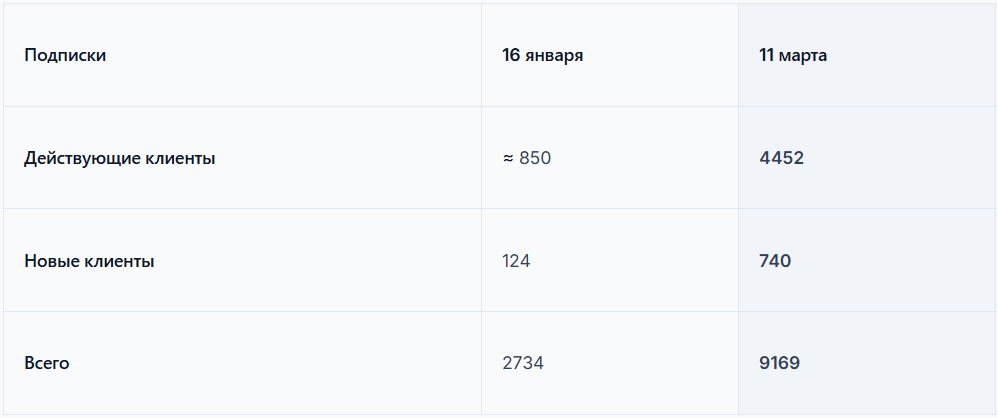This screenshot has width=998, height=418.
Task: Select the 124 new clients value
Action: tap(516, 261)
